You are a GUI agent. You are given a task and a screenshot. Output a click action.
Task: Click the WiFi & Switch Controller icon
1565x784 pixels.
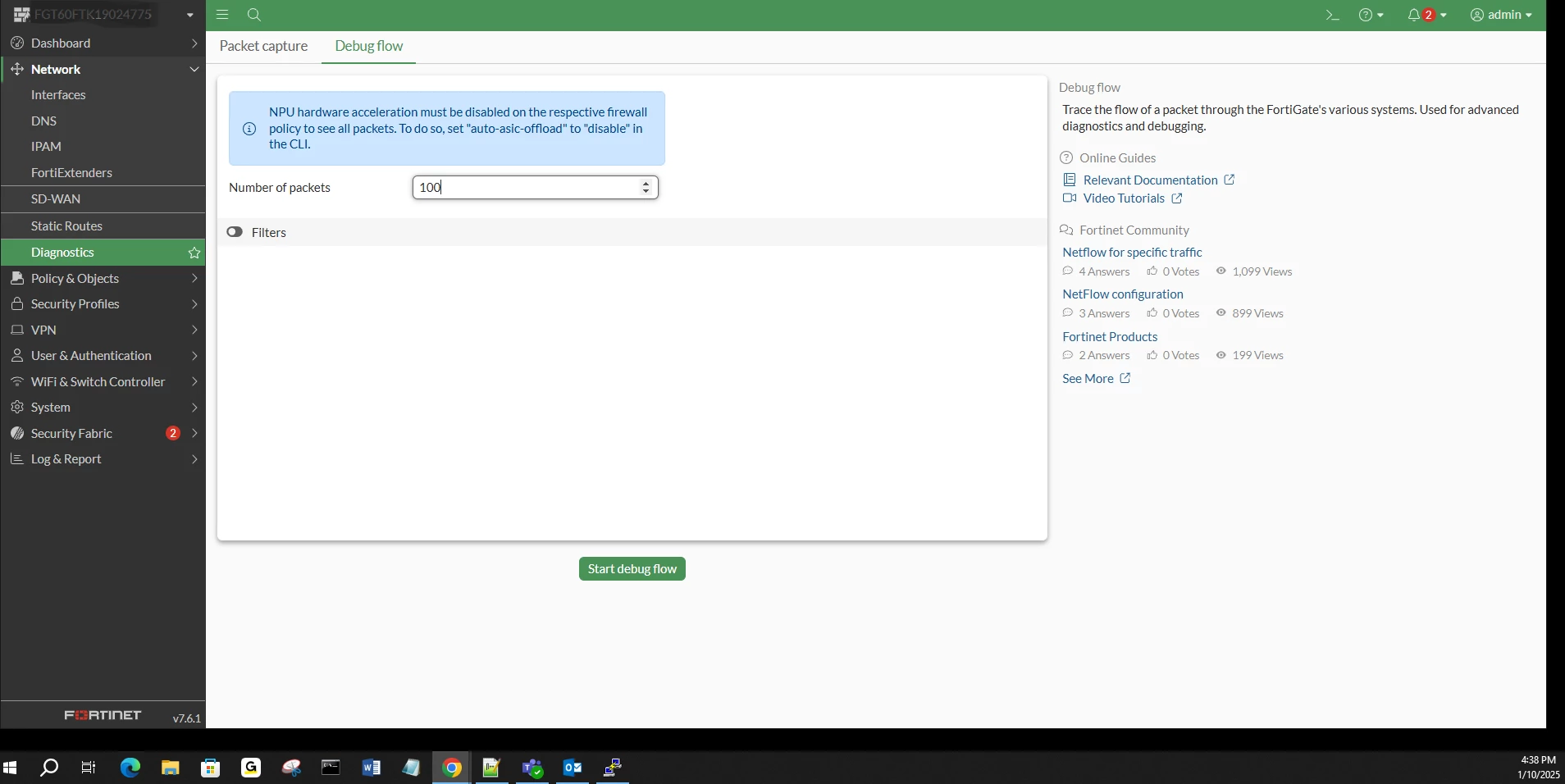[x=17, y=381]
